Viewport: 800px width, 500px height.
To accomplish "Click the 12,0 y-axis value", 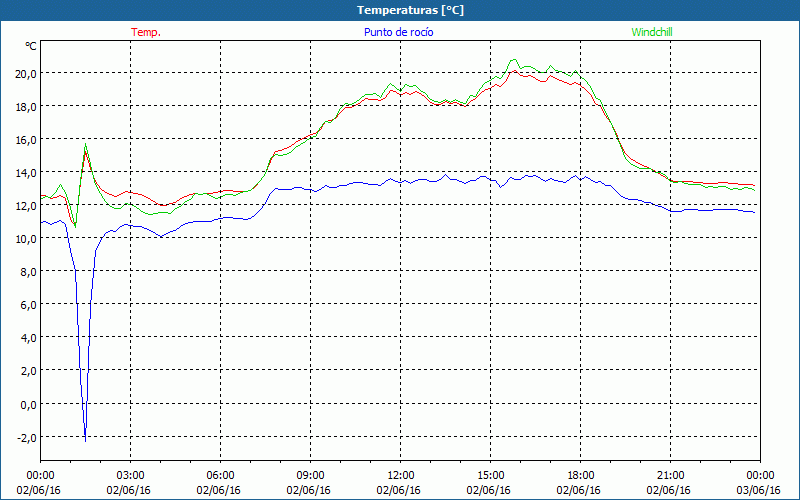I will [26, 206].
